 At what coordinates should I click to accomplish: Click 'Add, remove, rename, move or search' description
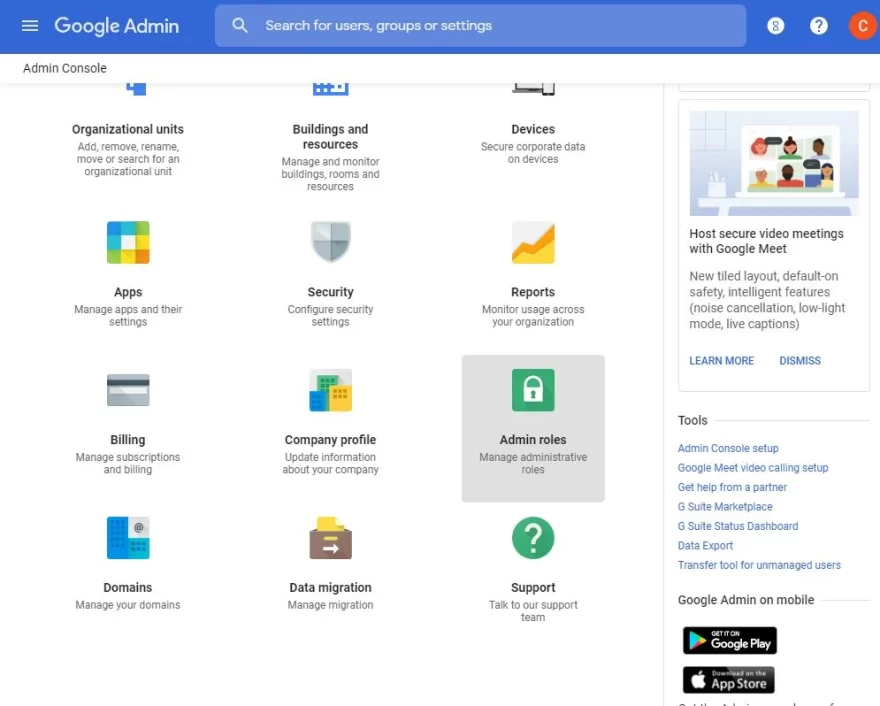(x=128, y=159)
